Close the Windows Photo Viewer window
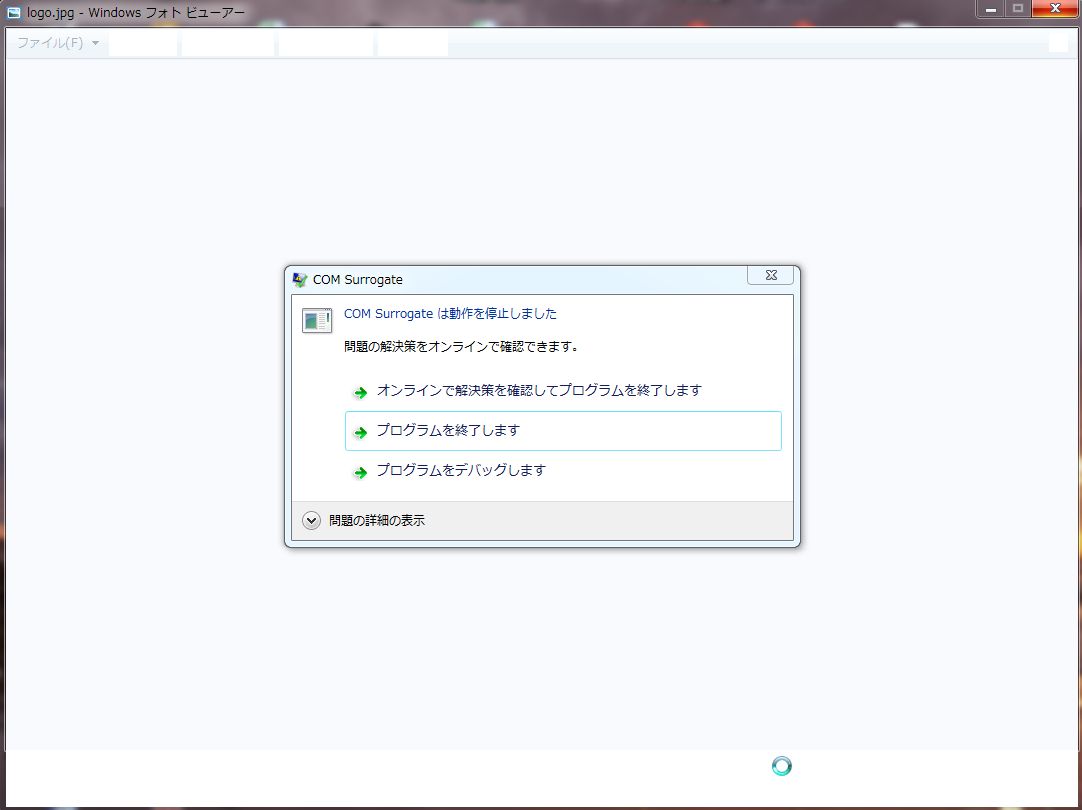Screen dimensions: 1082x810 [1054, 9]
